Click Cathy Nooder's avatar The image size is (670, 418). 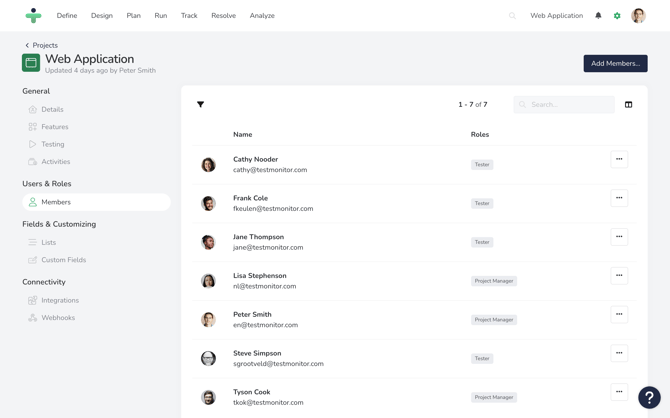(x=209, y=165)
